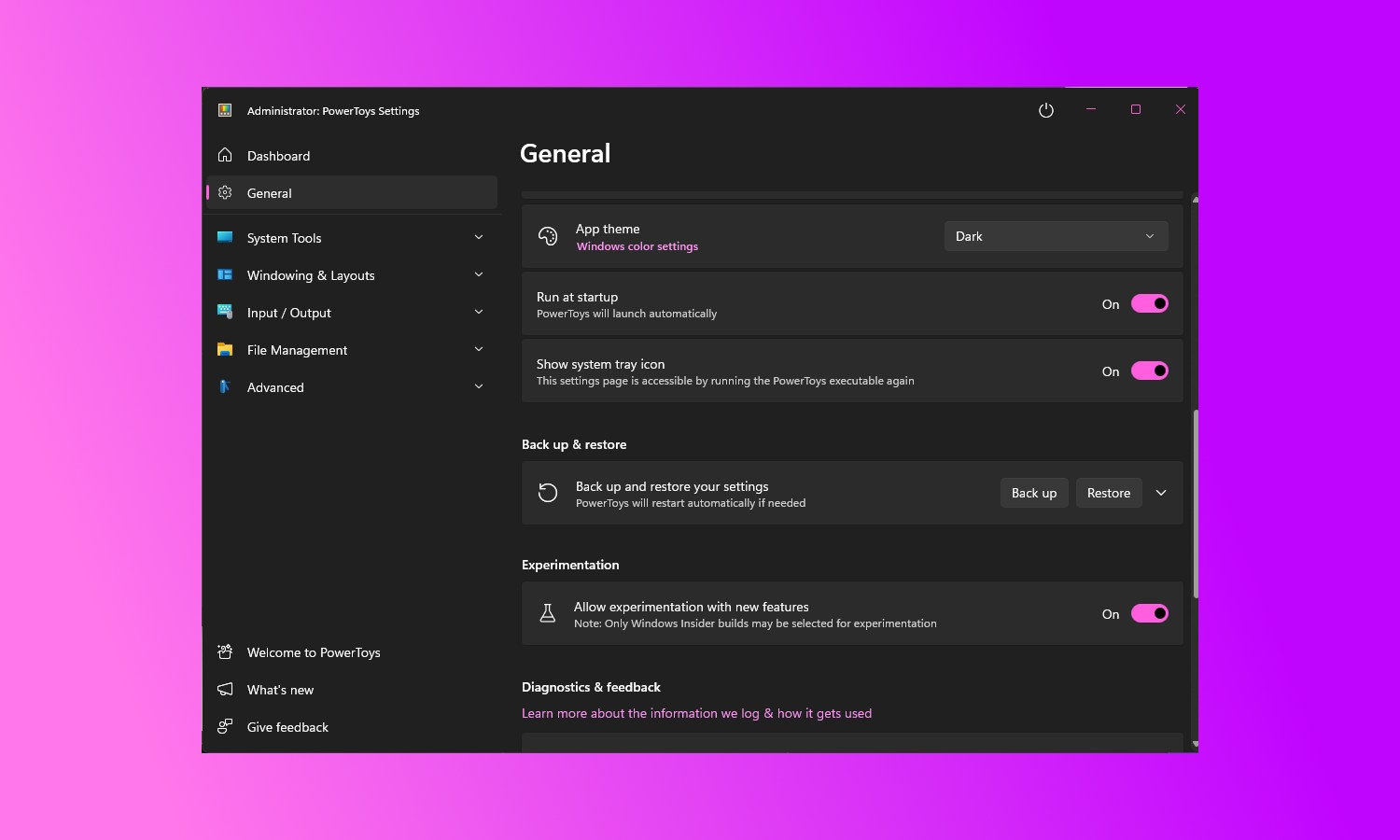Click the Dashboard home icon

(x=225, y=155)
